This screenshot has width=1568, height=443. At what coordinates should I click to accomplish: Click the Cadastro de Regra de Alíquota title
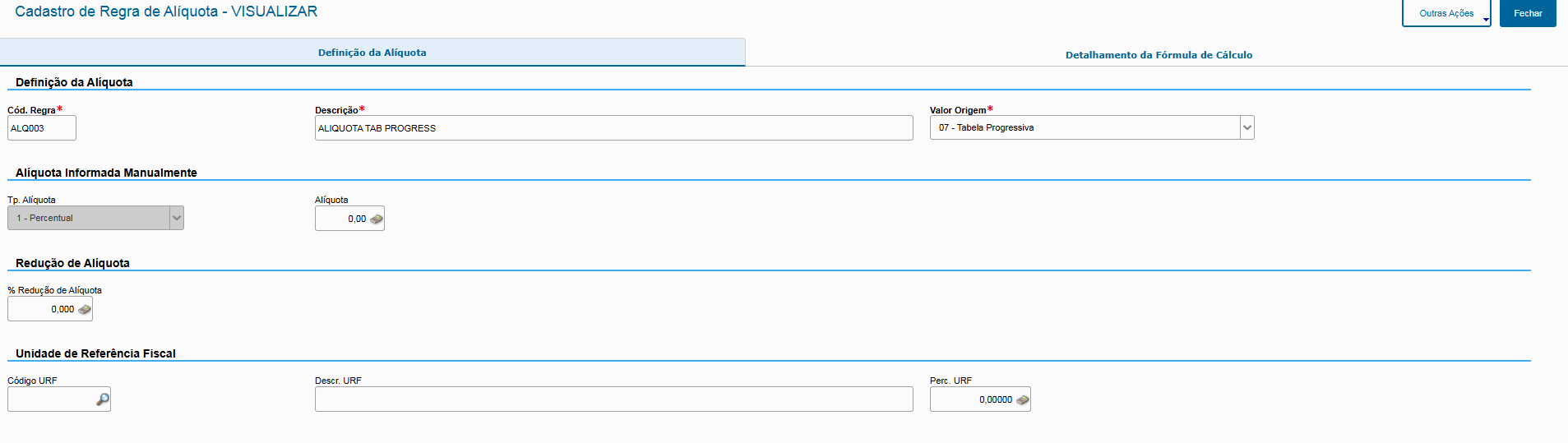pyautogui.click(x=166, y=12)
